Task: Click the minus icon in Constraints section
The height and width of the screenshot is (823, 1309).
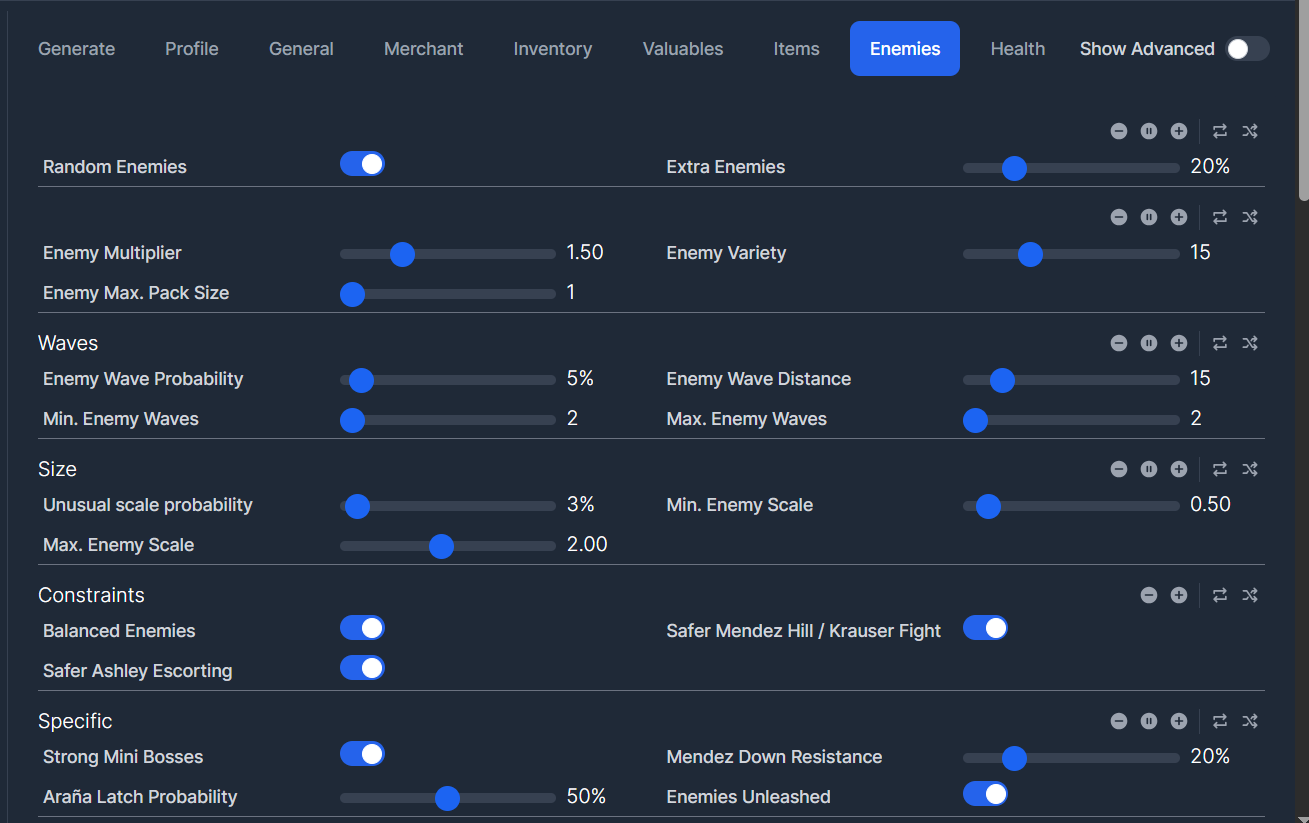Action: tap(1149, 595)
